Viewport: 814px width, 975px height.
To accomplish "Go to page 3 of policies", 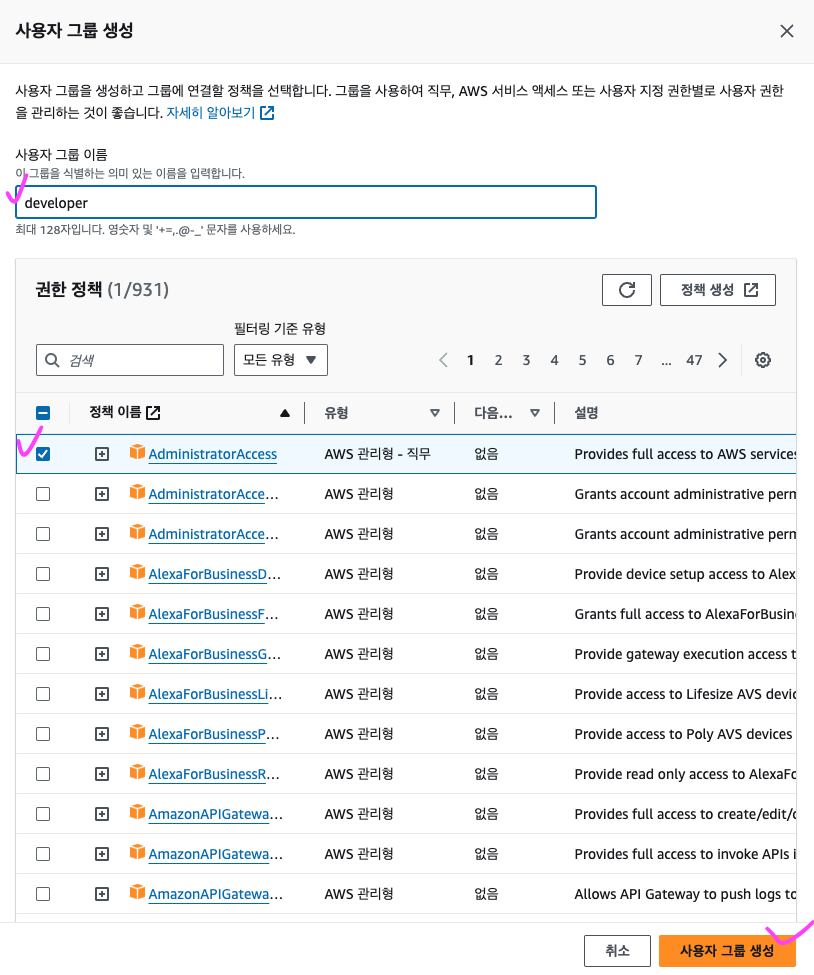I will (526, 360).
